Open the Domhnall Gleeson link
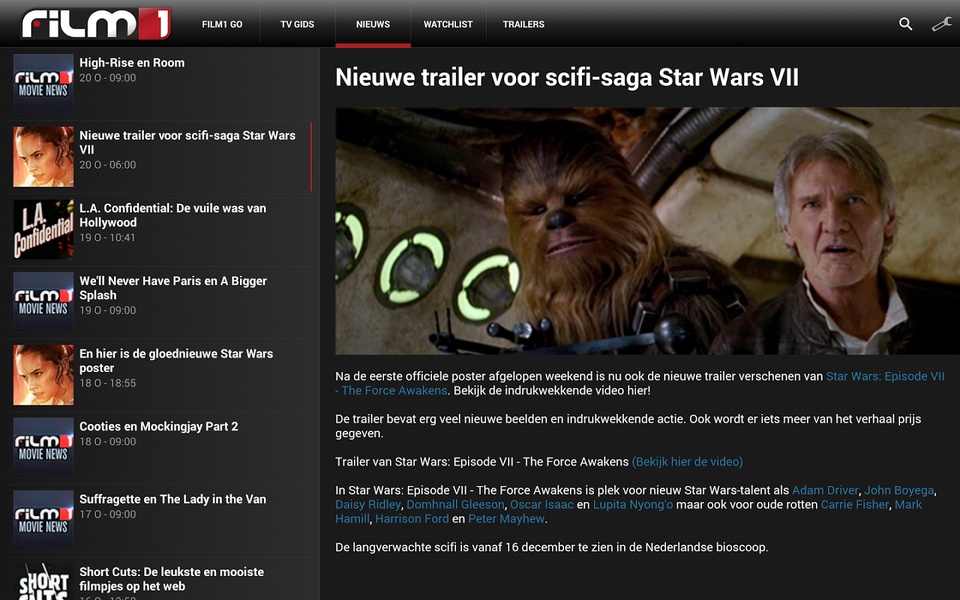Screen dimensions: 960x600 click(456, 504)
